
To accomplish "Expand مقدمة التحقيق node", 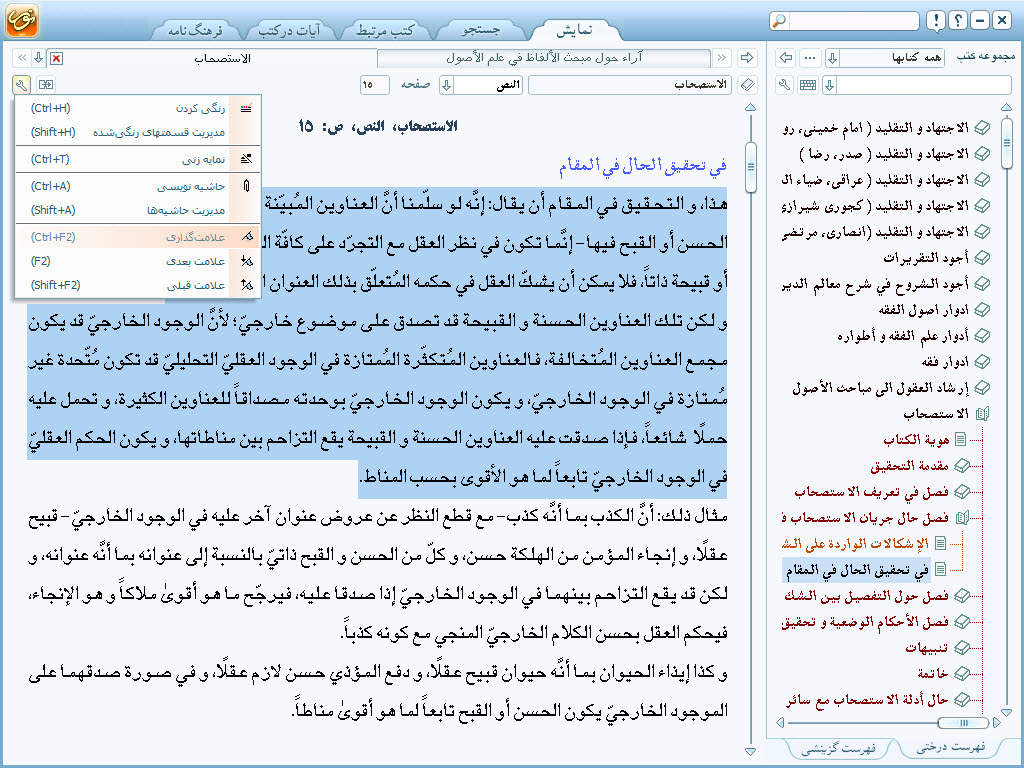I will [961, 466].
